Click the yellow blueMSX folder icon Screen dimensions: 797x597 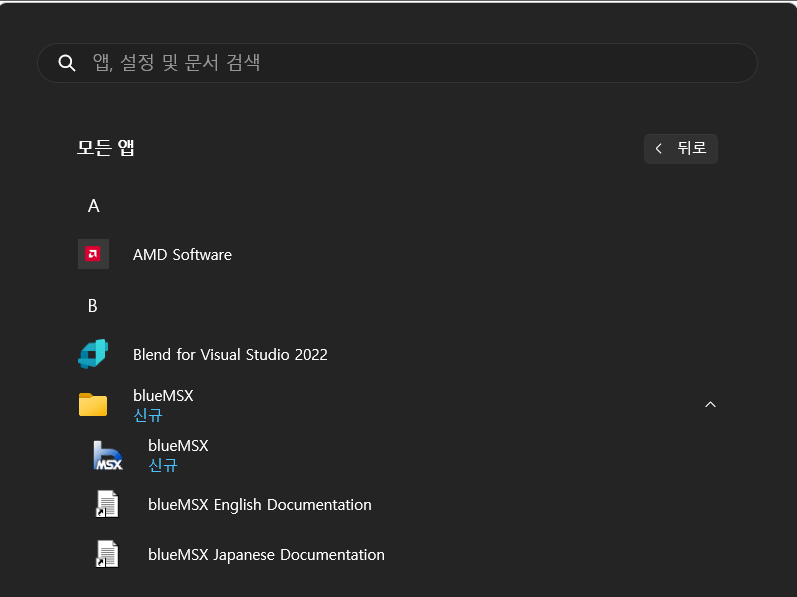(x=93, y=404)
